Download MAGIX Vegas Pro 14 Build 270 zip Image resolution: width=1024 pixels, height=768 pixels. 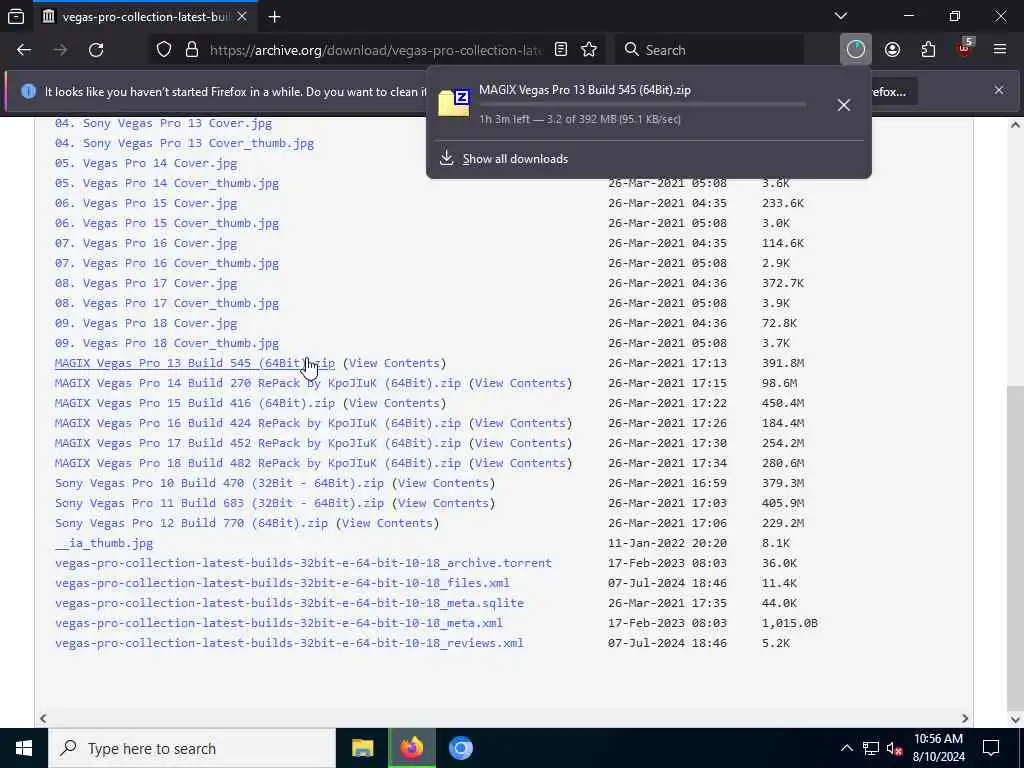coord(258,383)
